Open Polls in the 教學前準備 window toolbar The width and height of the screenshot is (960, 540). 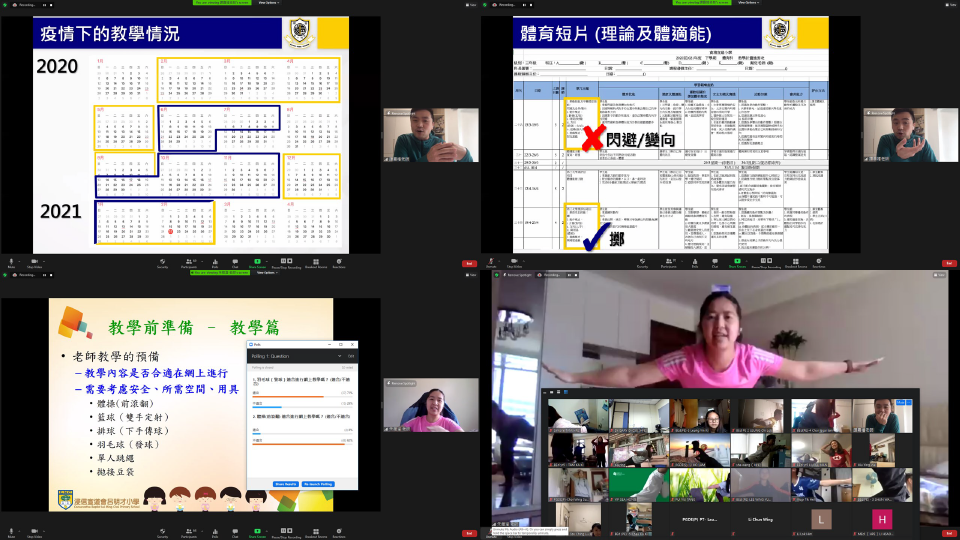click(215, 533)
